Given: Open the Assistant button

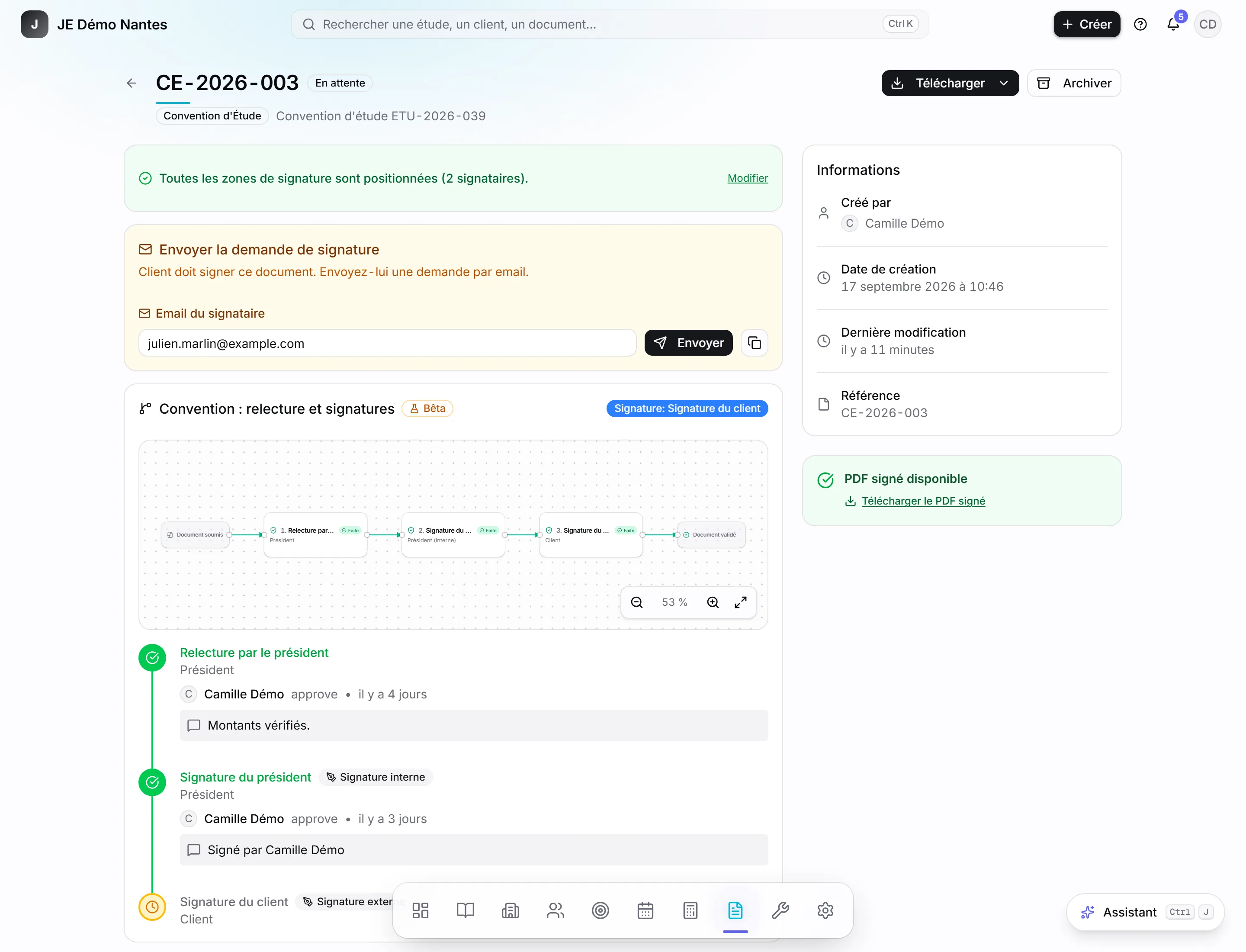Looking at the screenshot, I should (x=1146, y=912).
